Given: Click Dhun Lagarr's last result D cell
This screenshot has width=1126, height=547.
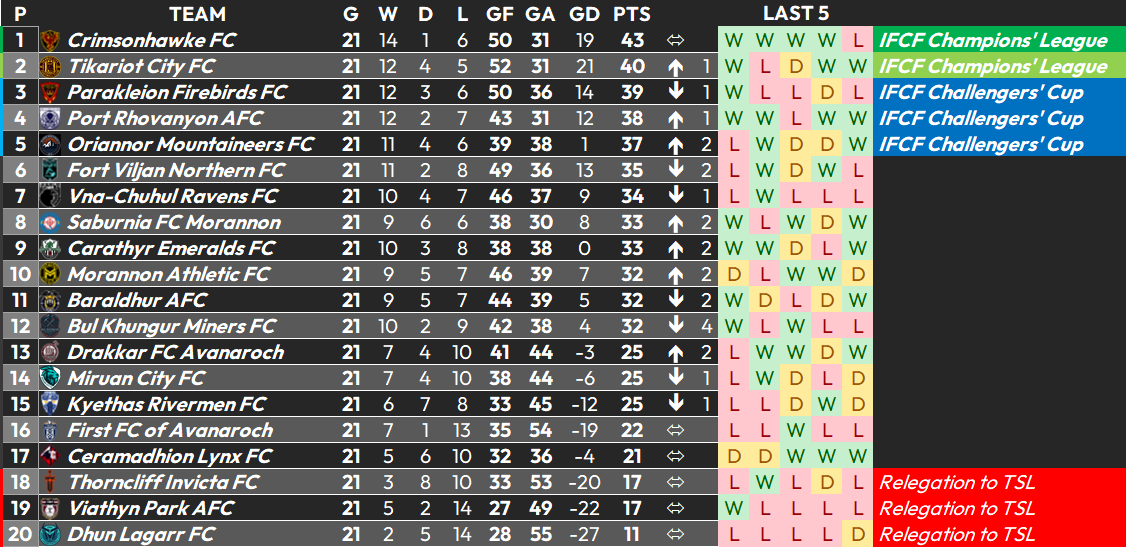Looking at the screenshot, I should [857, 534].
